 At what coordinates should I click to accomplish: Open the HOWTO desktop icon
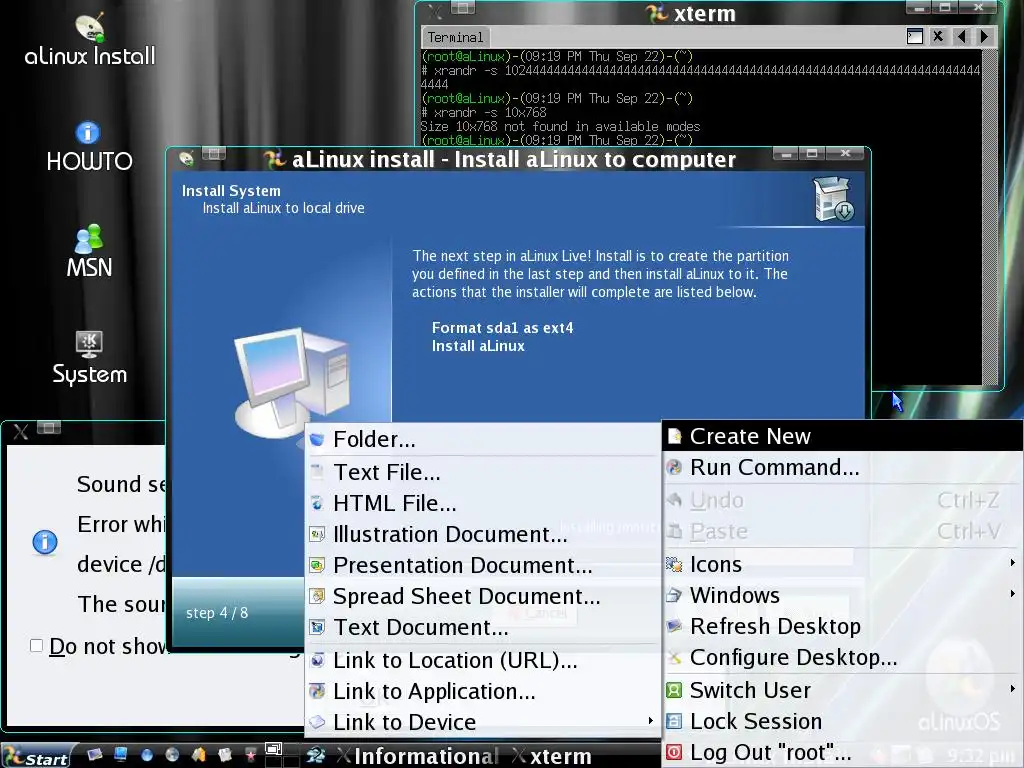(89, 147)
